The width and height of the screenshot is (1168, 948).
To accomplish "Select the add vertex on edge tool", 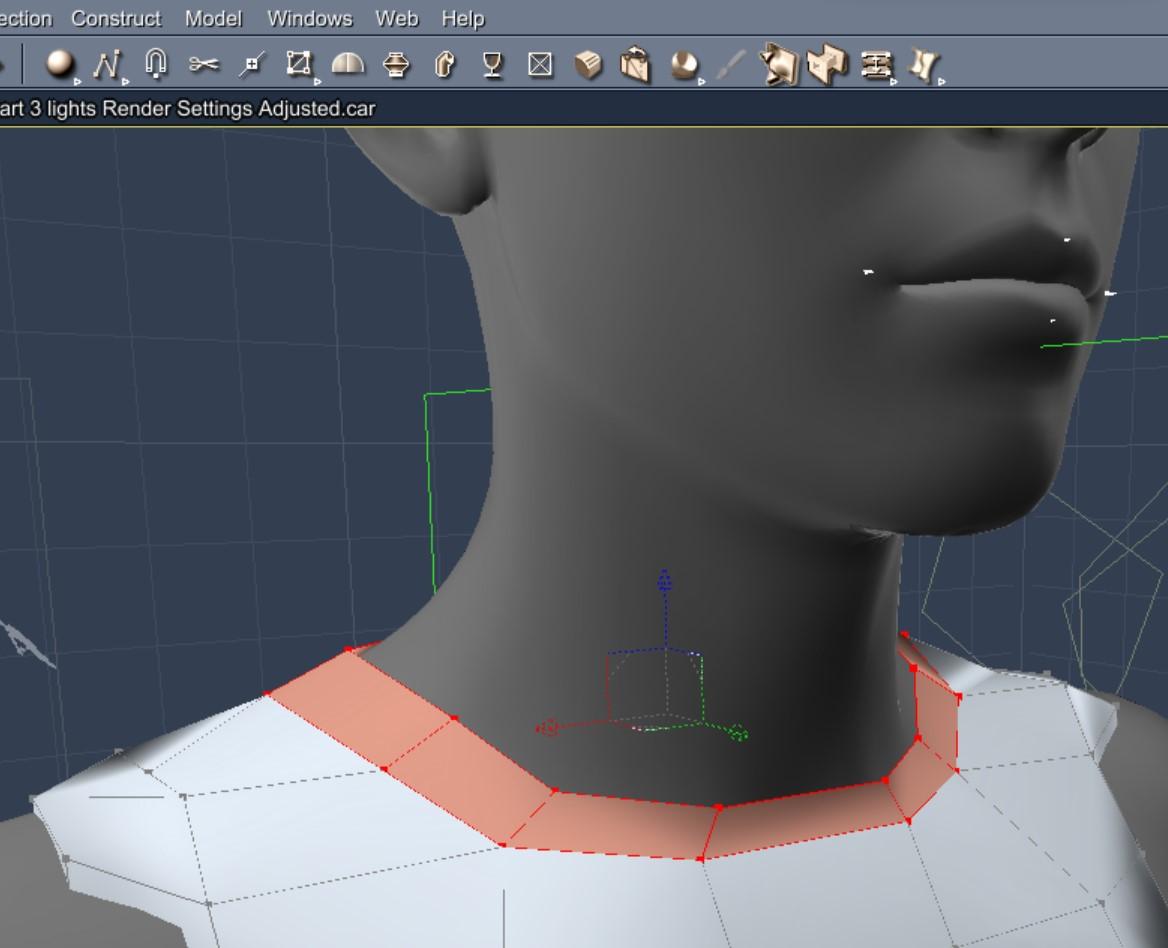I will coord(252,65).
